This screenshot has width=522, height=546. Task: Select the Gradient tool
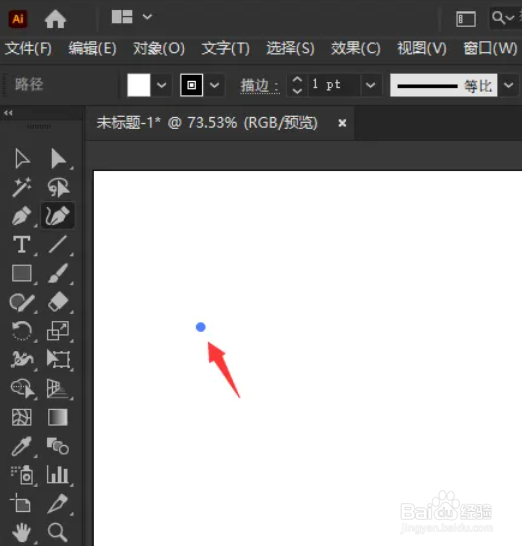pyautogui.click(x=58, y=417)
